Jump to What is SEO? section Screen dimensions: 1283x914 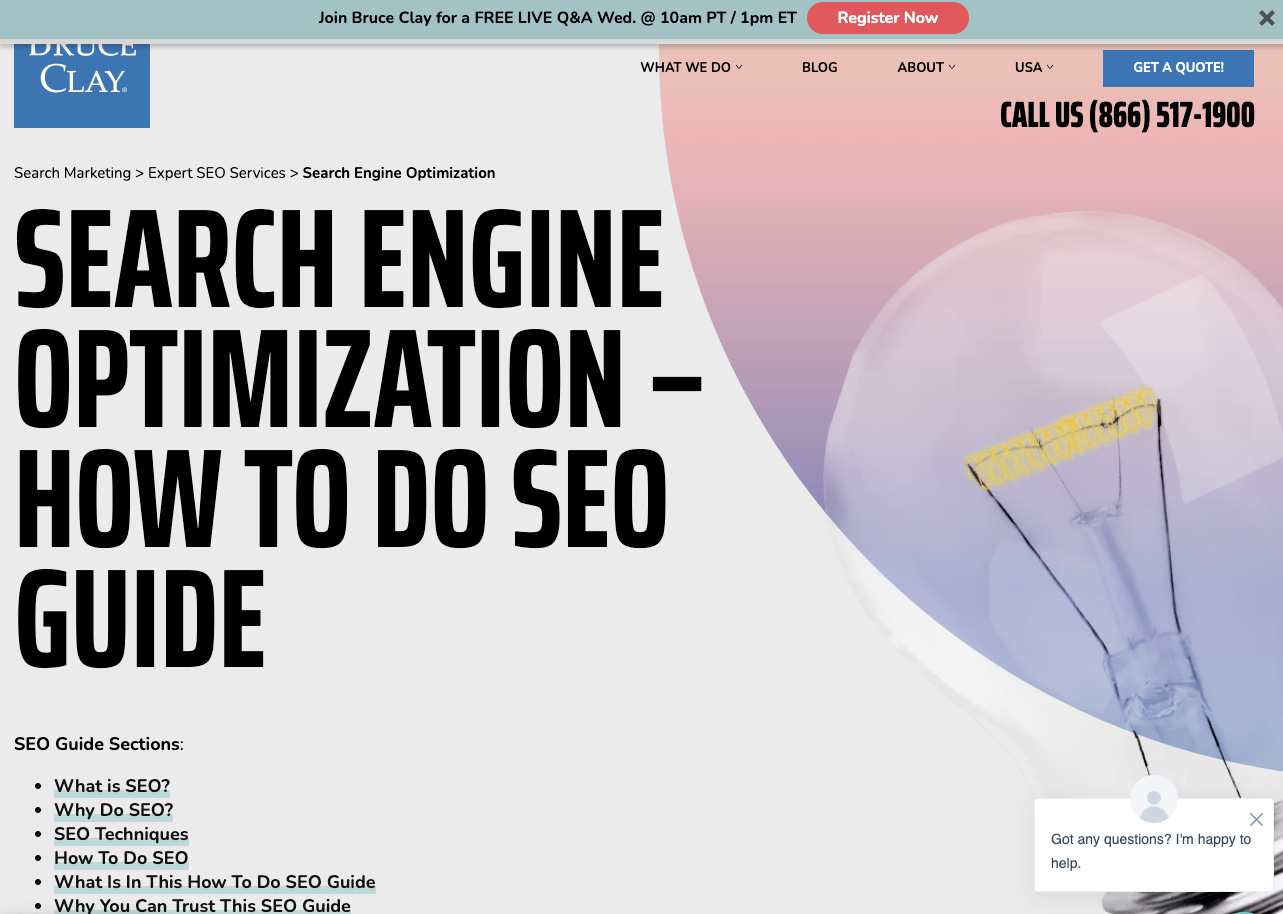(x=112, y=786)
